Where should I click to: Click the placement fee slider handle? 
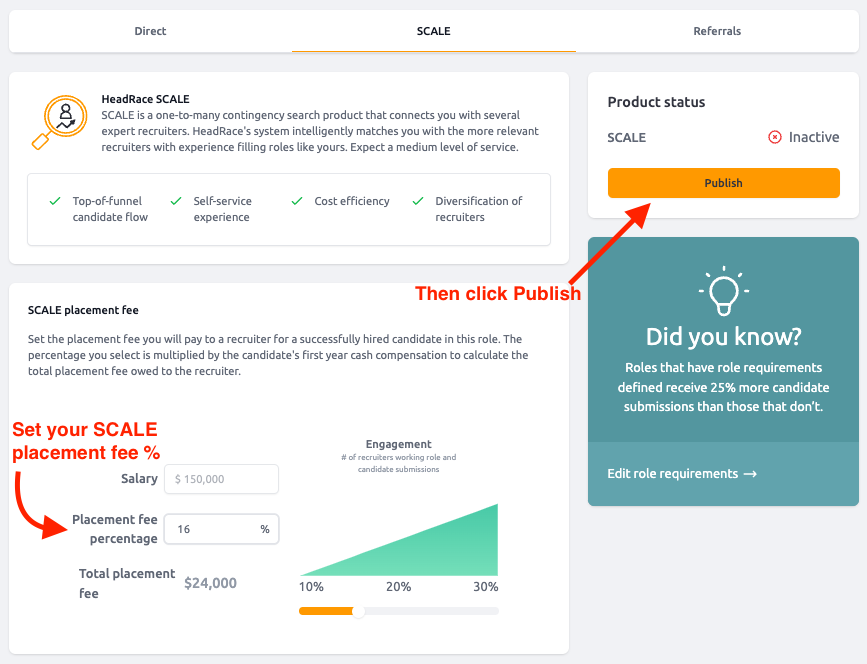click(358, 611)
